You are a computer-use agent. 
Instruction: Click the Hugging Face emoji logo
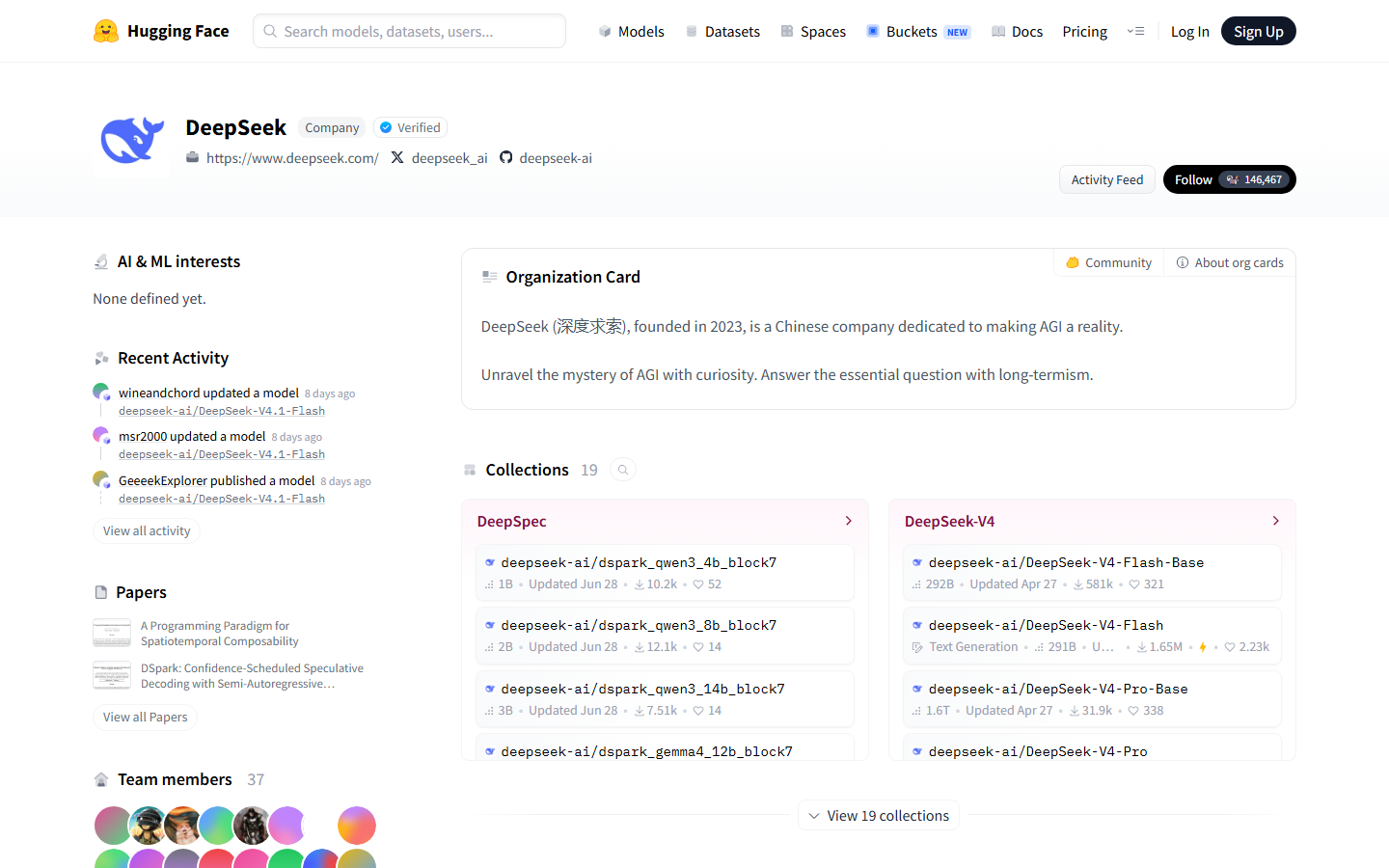[x=106, y=31]
